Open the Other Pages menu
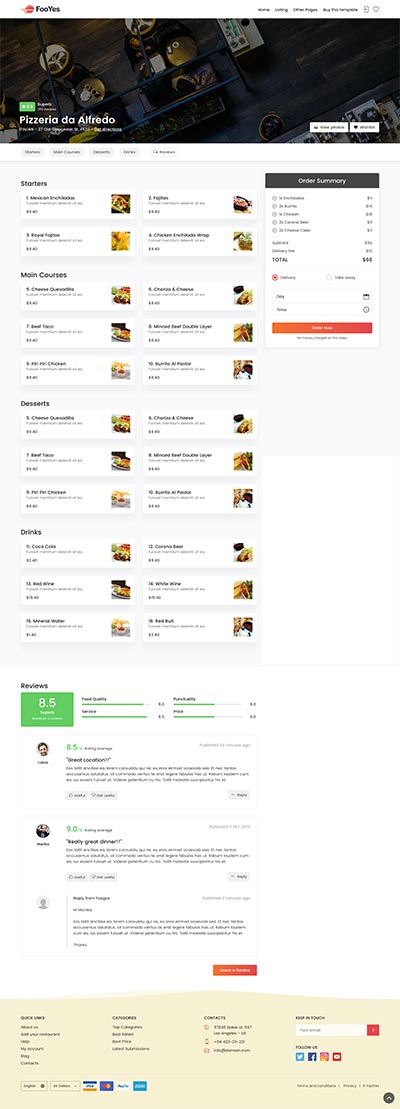 click(305, 10)
